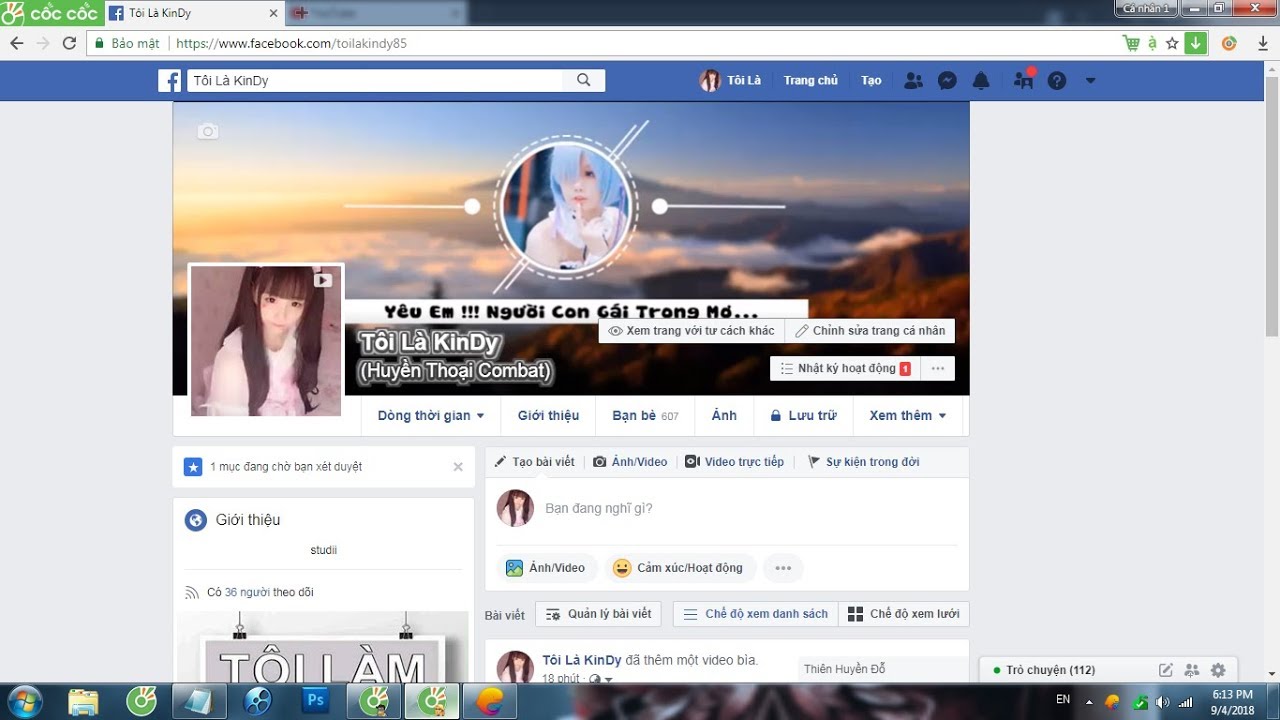Open the new message compose icon in chat bar
This screenshot has height=720, width=1280.
tap(1165, 670)
